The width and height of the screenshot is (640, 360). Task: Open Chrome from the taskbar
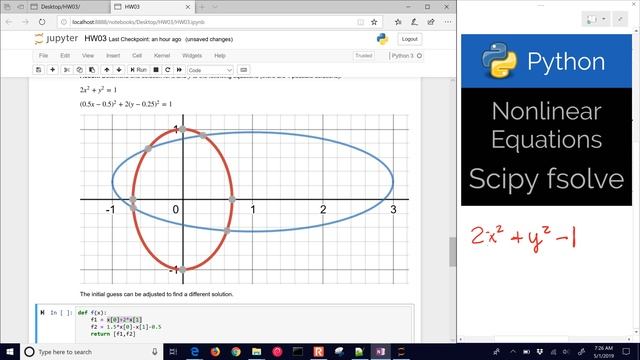coord(236,351)
